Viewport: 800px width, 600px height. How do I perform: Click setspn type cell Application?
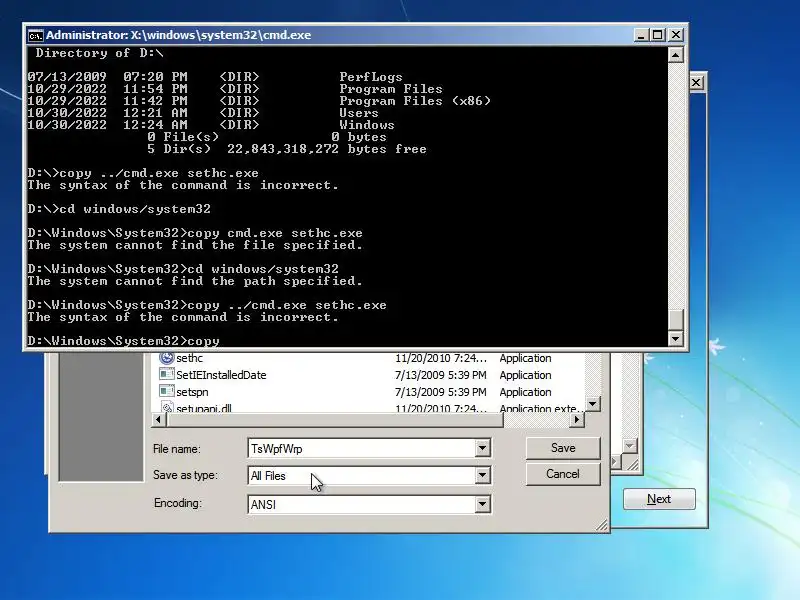(x=526, y=392)
